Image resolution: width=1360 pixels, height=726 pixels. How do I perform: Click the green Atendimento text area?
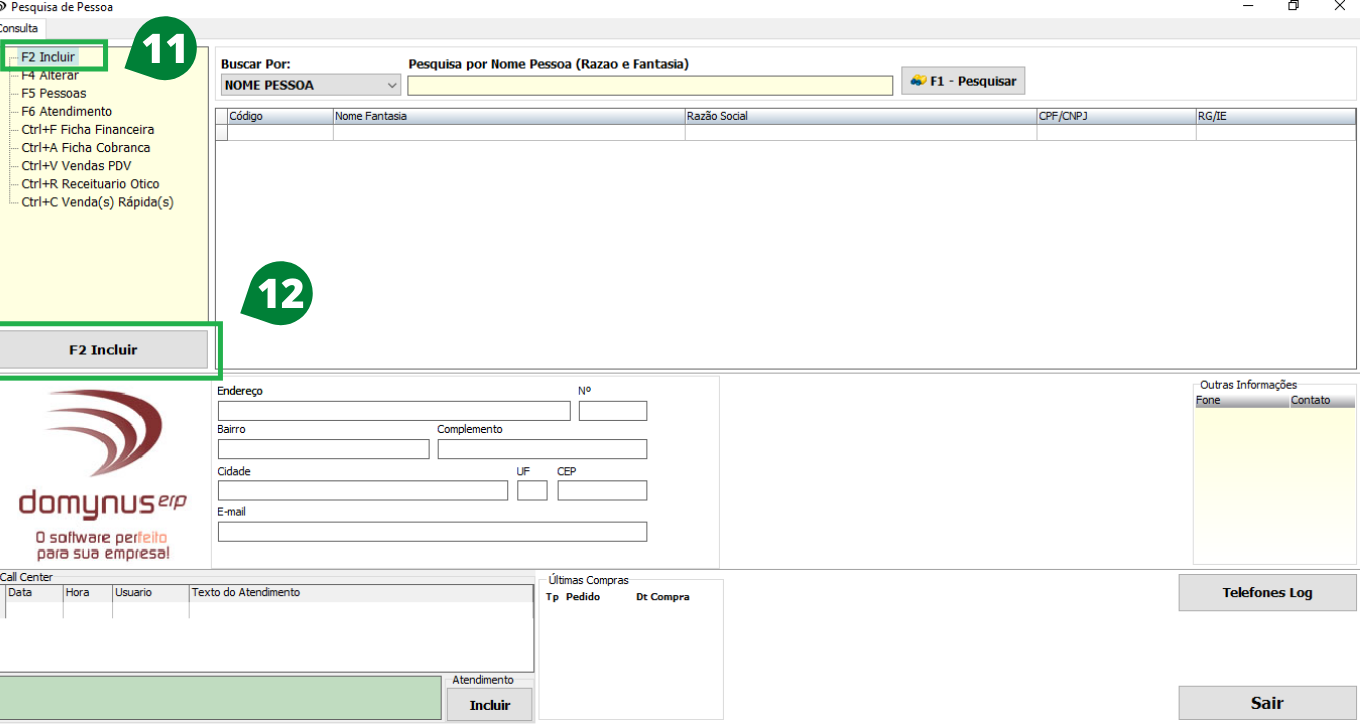(x=220, y=698)
